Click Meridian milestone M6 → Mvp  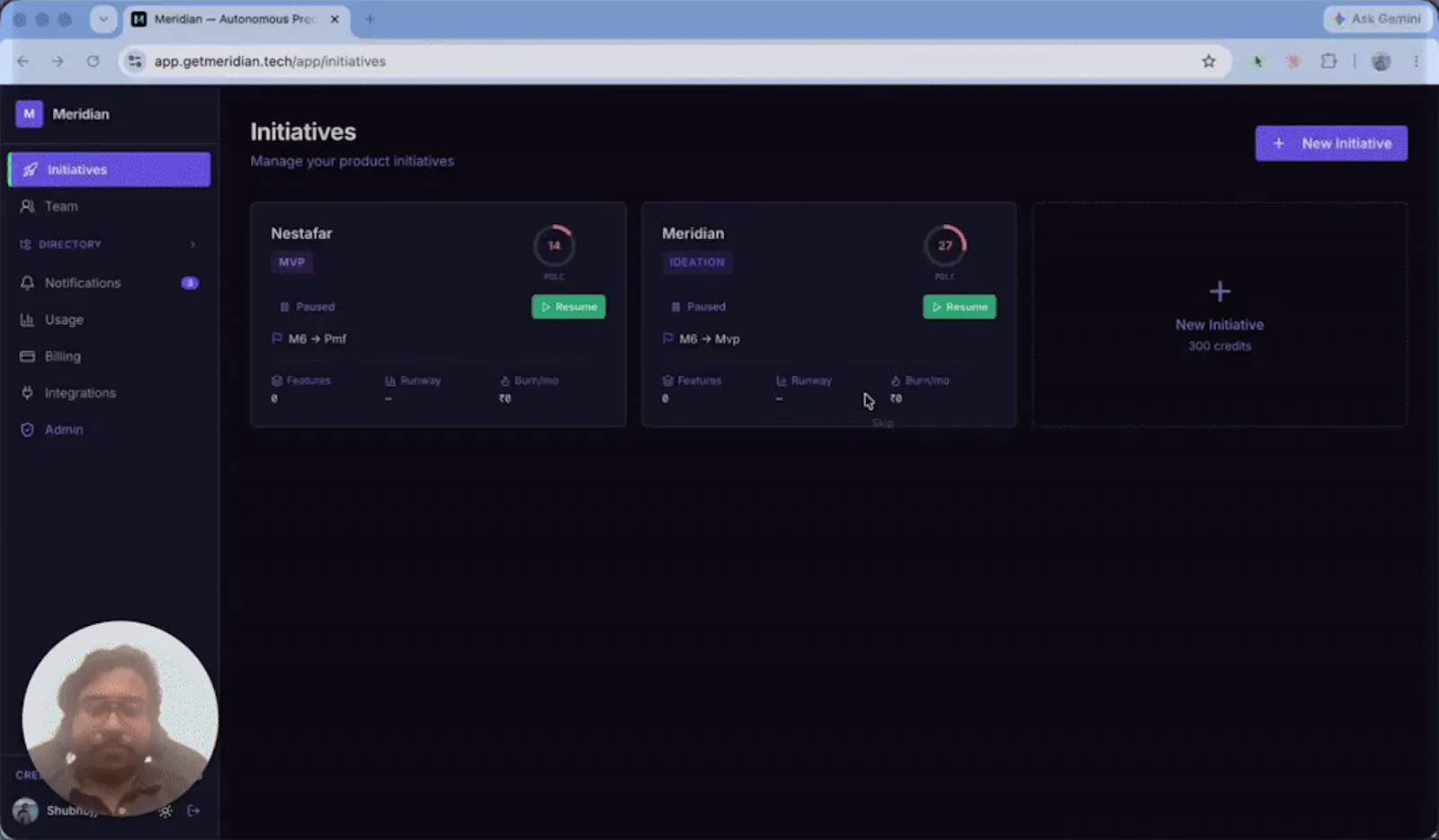coord(701,339)
